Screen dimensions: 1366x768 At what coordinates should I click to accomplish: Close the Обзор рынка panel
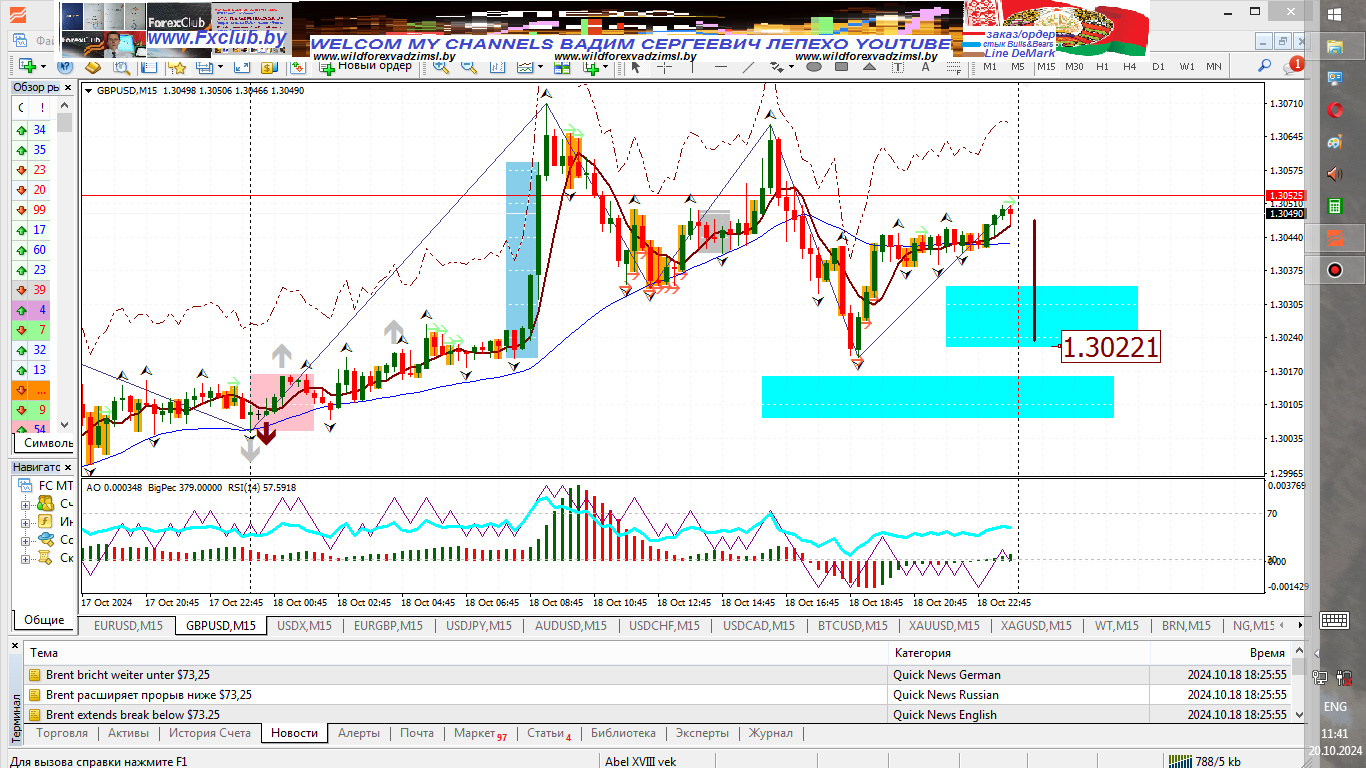(x=67, y=88)
